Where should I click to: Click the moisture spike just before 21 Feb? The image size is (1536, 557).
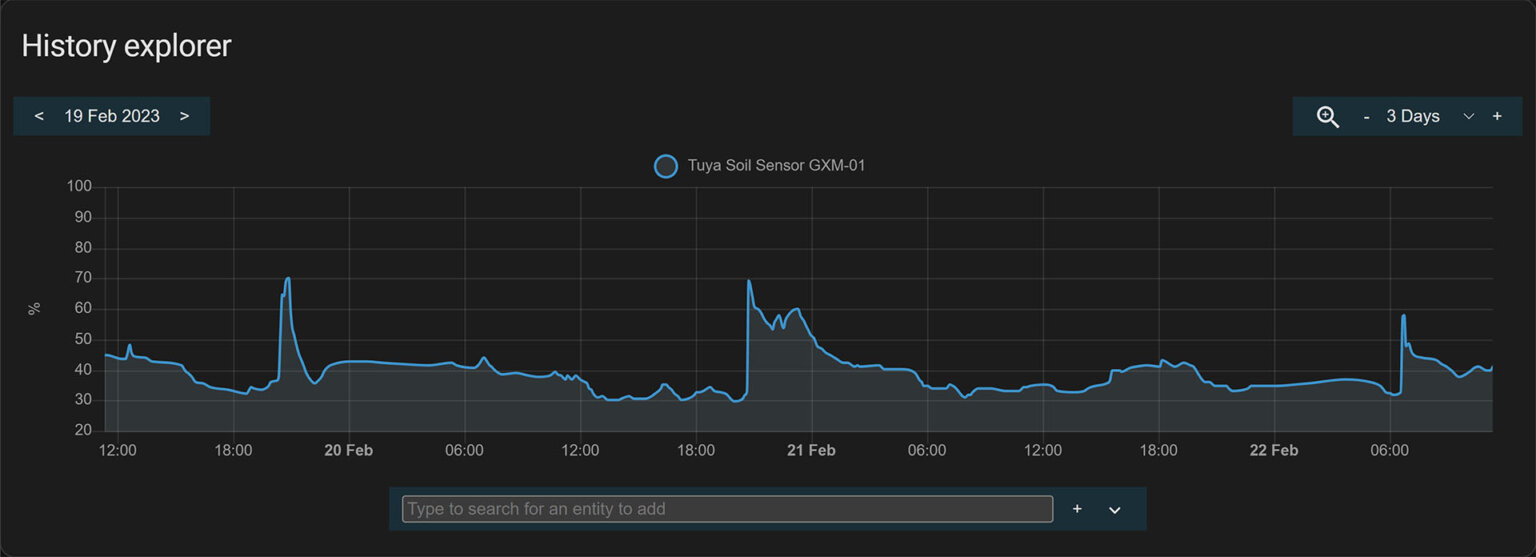(749, 282)
